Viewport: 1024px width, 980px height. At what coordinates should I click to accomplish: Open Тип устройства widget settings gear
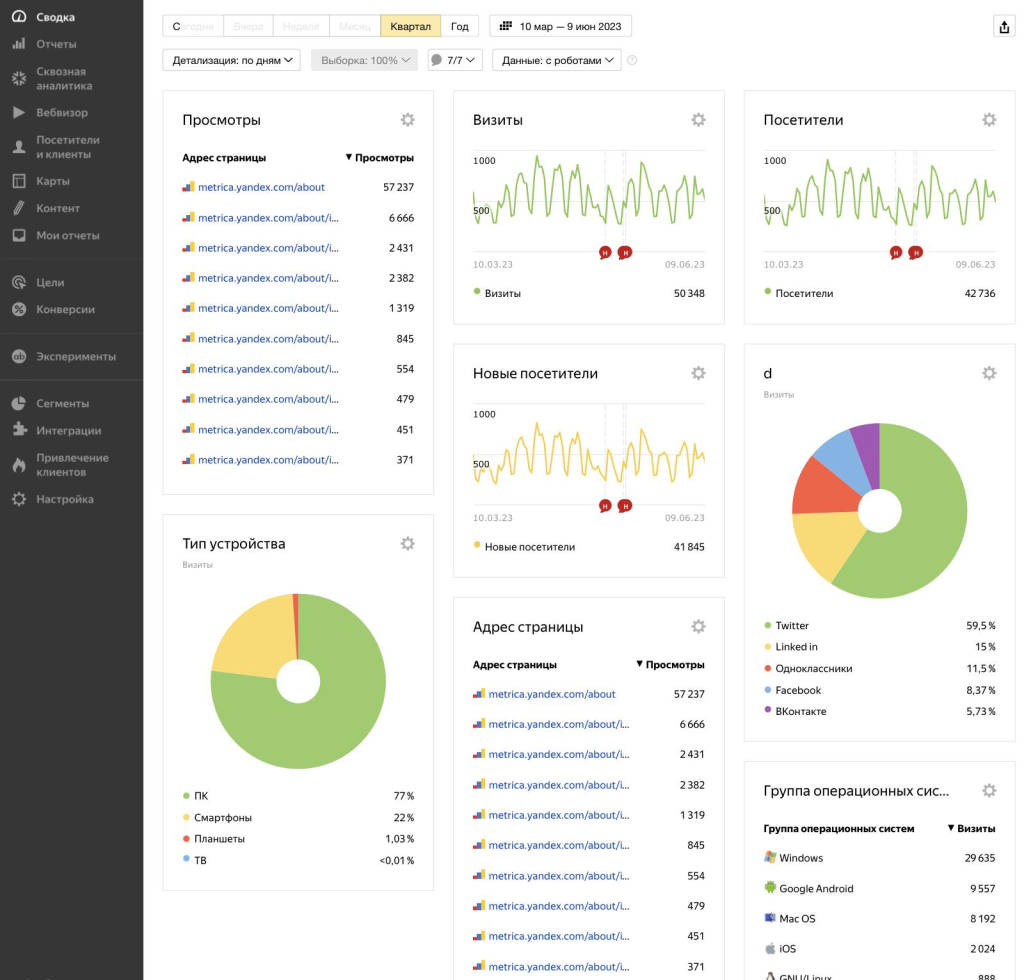pos(407,544)
